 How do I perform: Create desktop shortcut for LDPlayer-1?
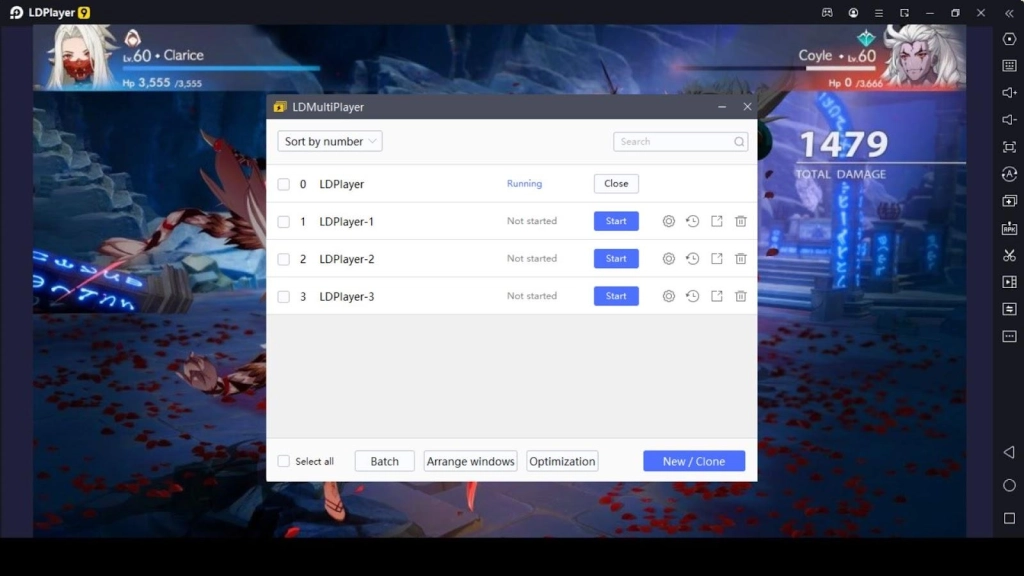716,221
